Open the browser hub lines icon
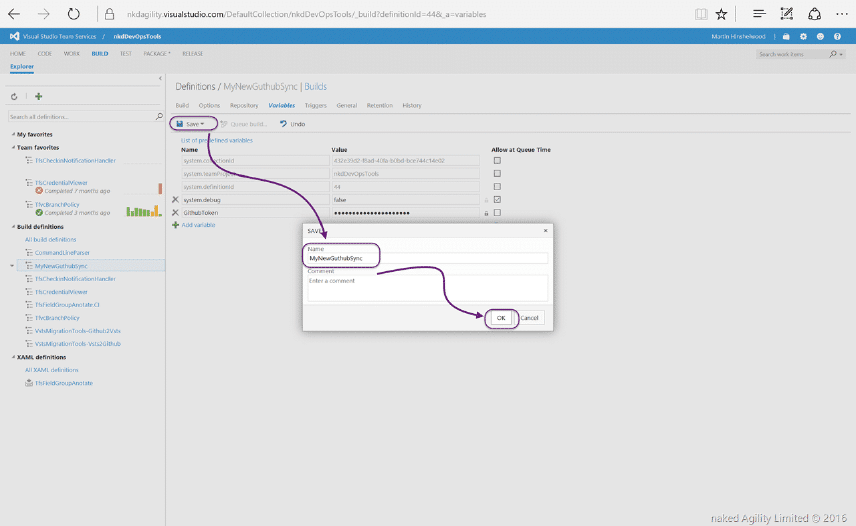Image resolution: width=856 pixels, height=526 pixels. [759, 14]
